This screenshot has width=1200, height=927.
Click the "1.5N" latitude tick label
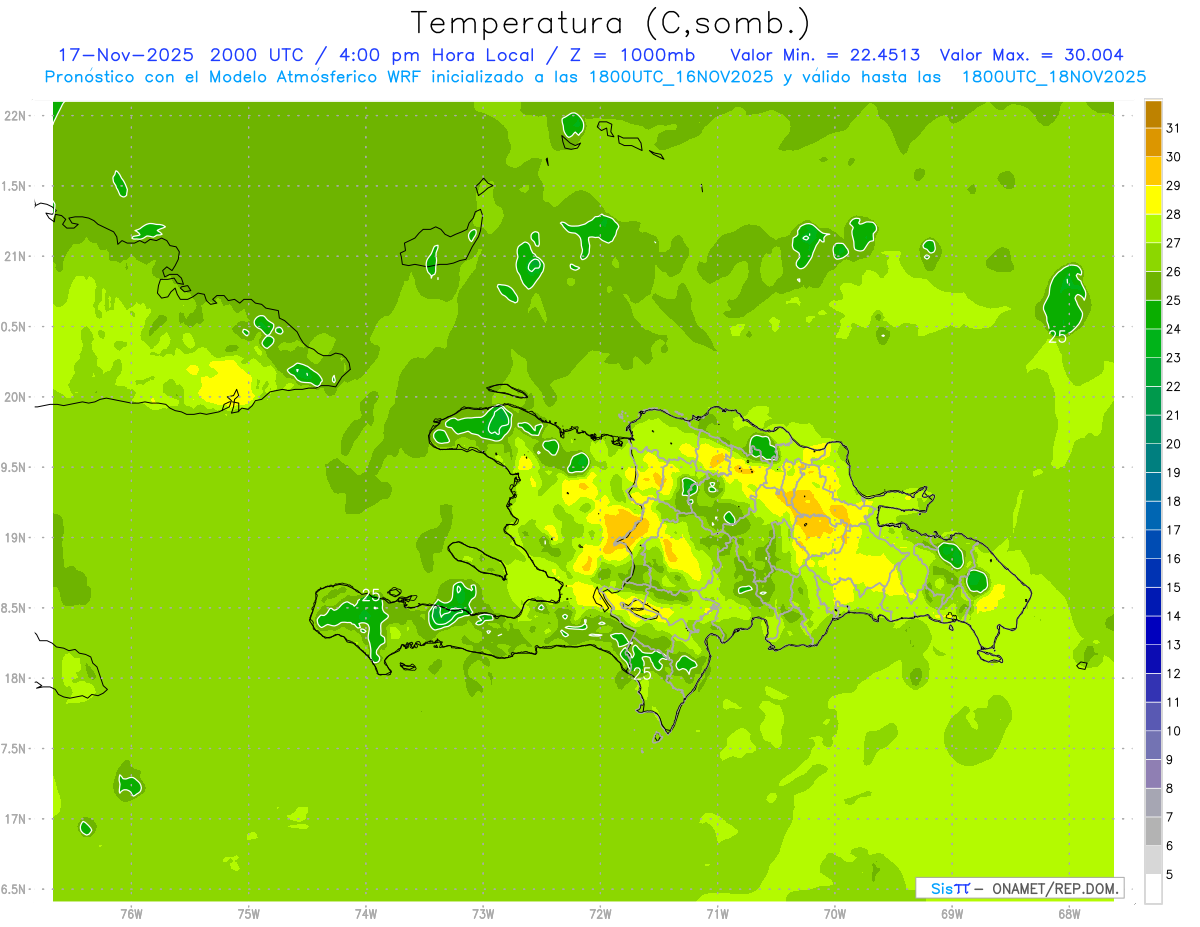click(15, 187)
